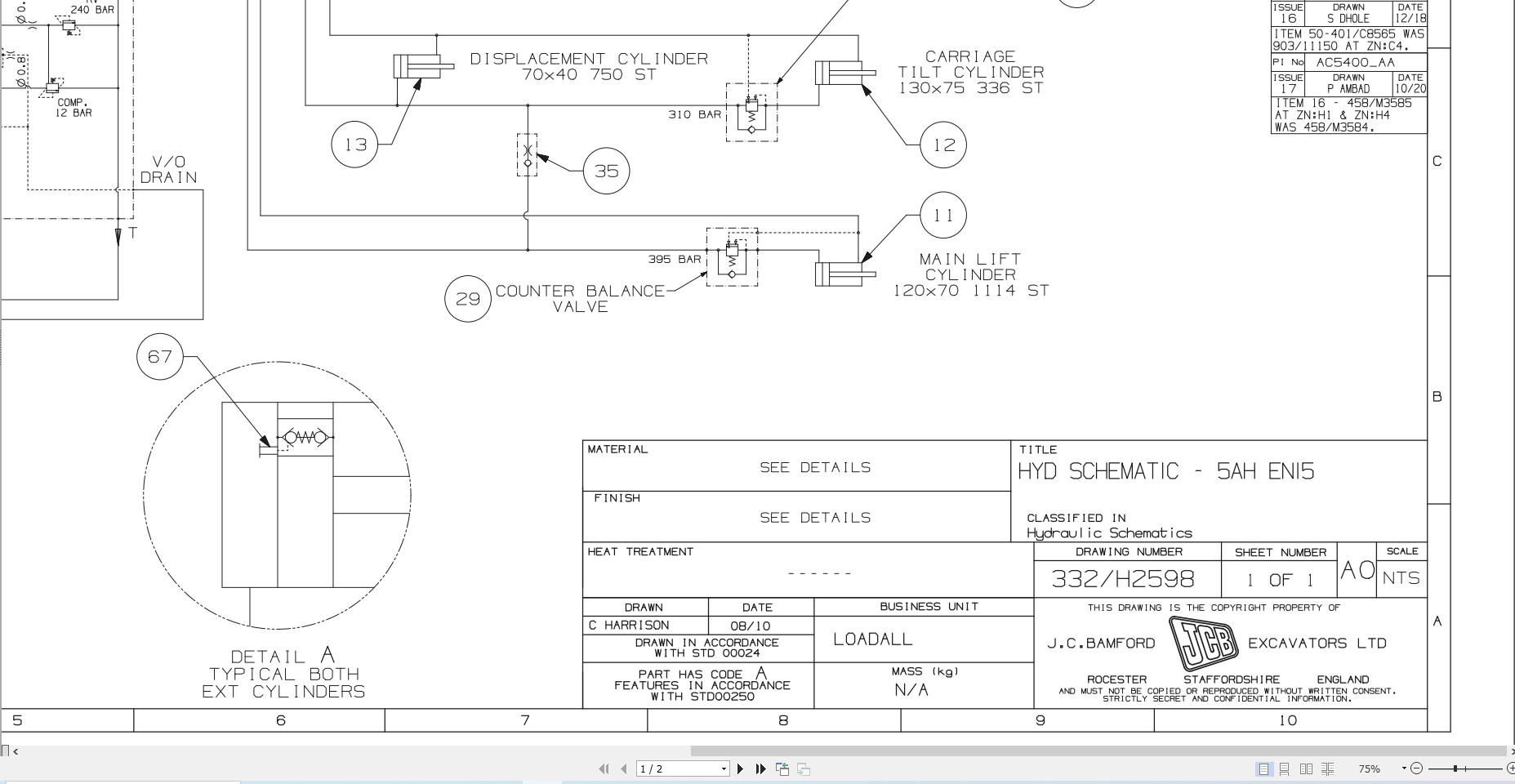Viewport: 1515px width, 784px height.
Task: Click the Hydraulic Schematics classification text
Action: coord(1109,533)
